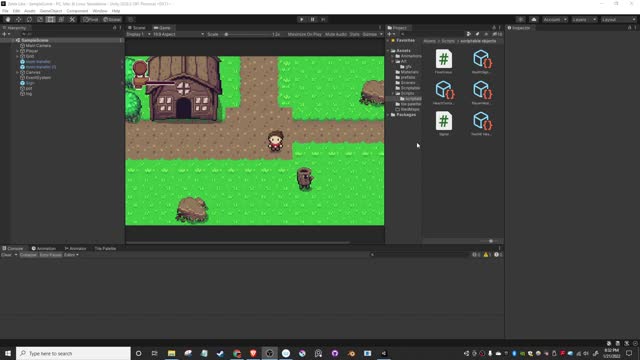Open the Window menu
The width and height of the screenshot is (640, 360).
pyautogui.click(x=100, y=11)
